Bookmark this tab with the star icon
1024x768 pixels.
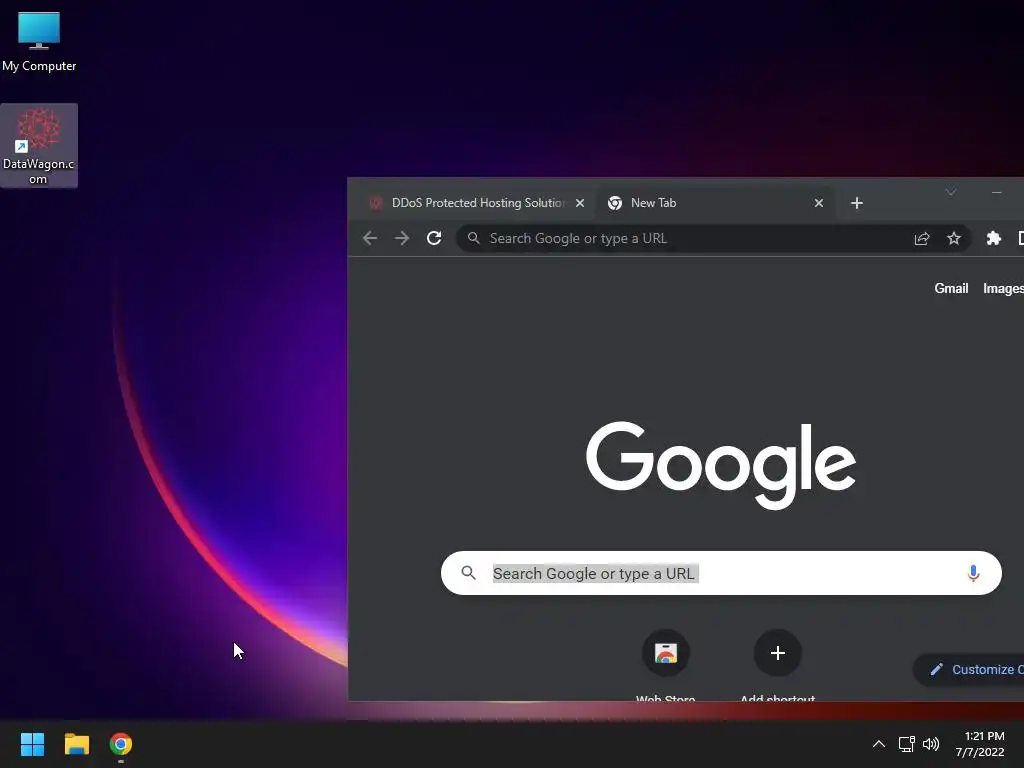(x=953, y=238)
